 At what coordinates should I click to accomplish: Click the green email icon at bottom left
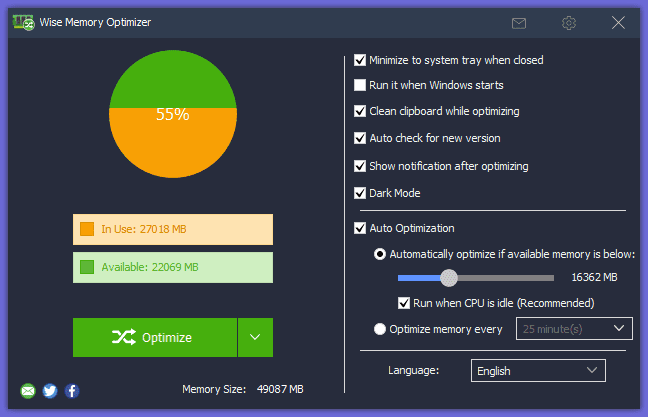click(x=28, y=391)
